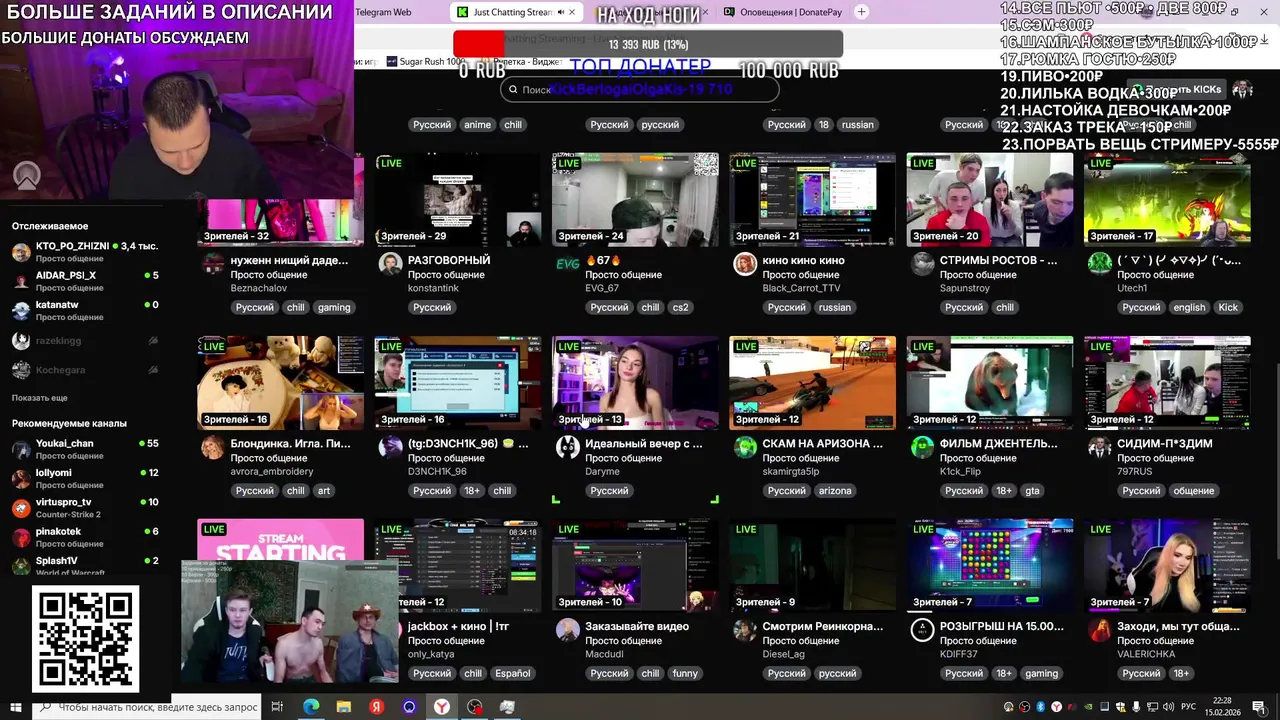
Task: Switch to the Telegram Web tab
Action: (383, 12)
